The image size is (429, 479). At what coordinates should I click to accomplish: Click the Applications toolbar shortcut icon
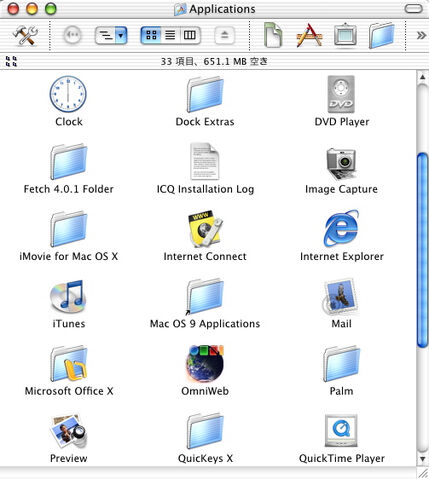pos(309,35)
